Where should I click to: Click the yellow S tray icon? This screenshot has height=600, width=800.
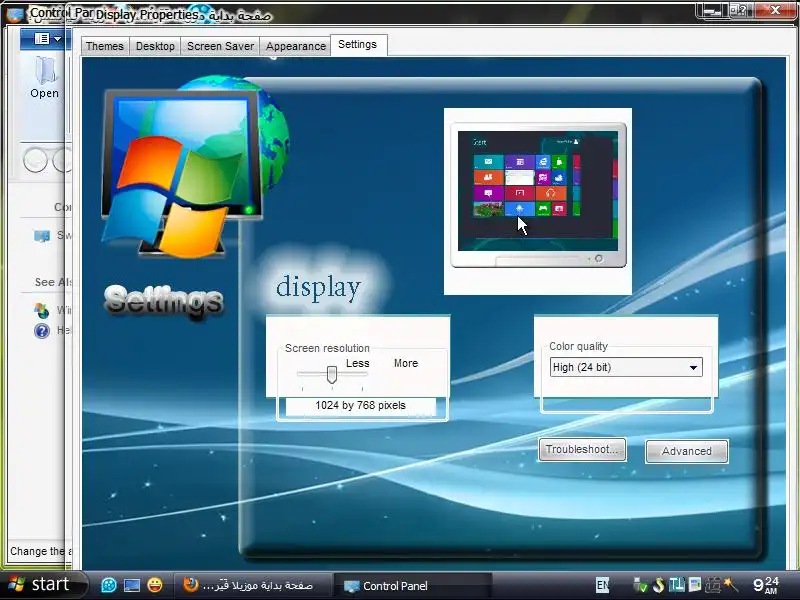pos(659,585)
